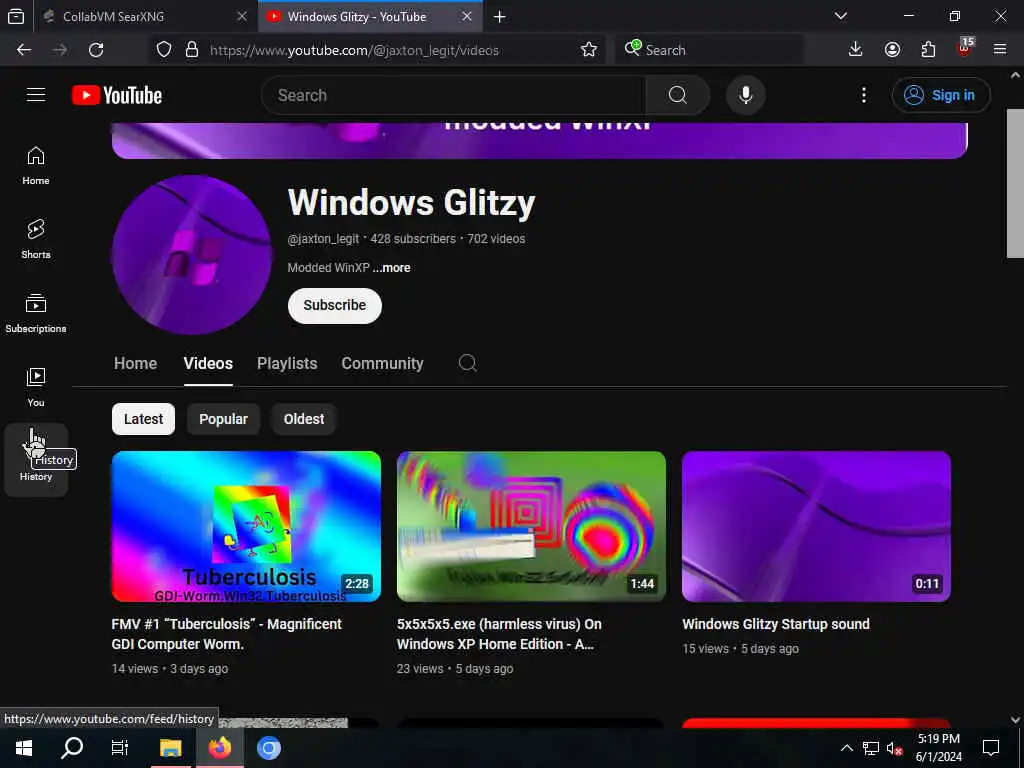Screen dimensions: 1024x768
Task: Open Windows Glitzy Startup sound title
Action: click(776, 624)
